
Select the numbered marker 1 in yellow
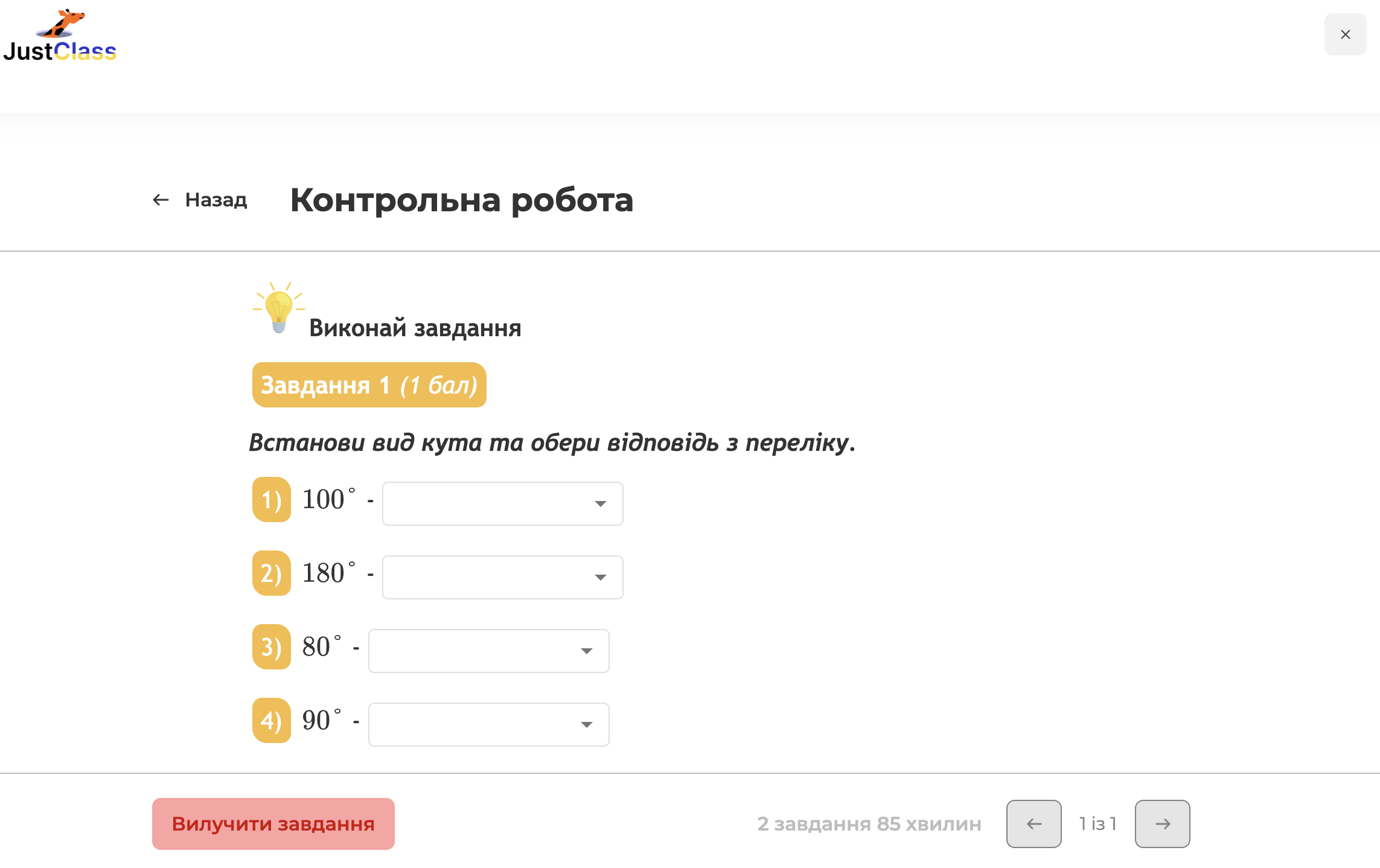[270, 500]
